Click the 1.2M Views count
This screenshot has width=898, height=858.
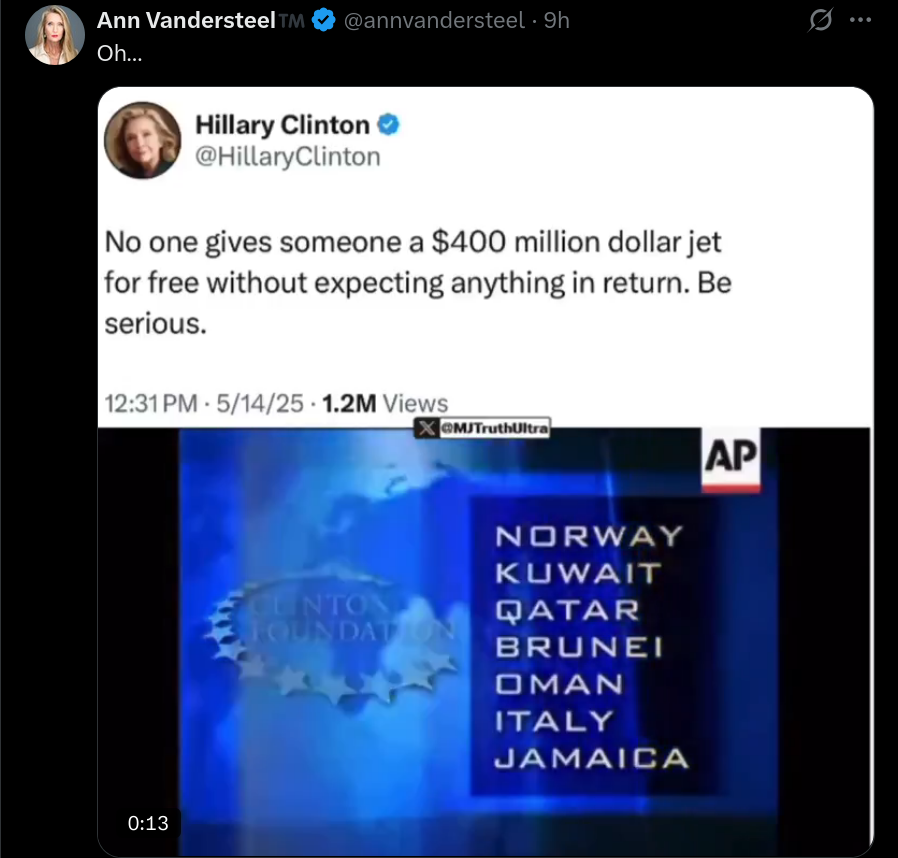tap(385, 403)
